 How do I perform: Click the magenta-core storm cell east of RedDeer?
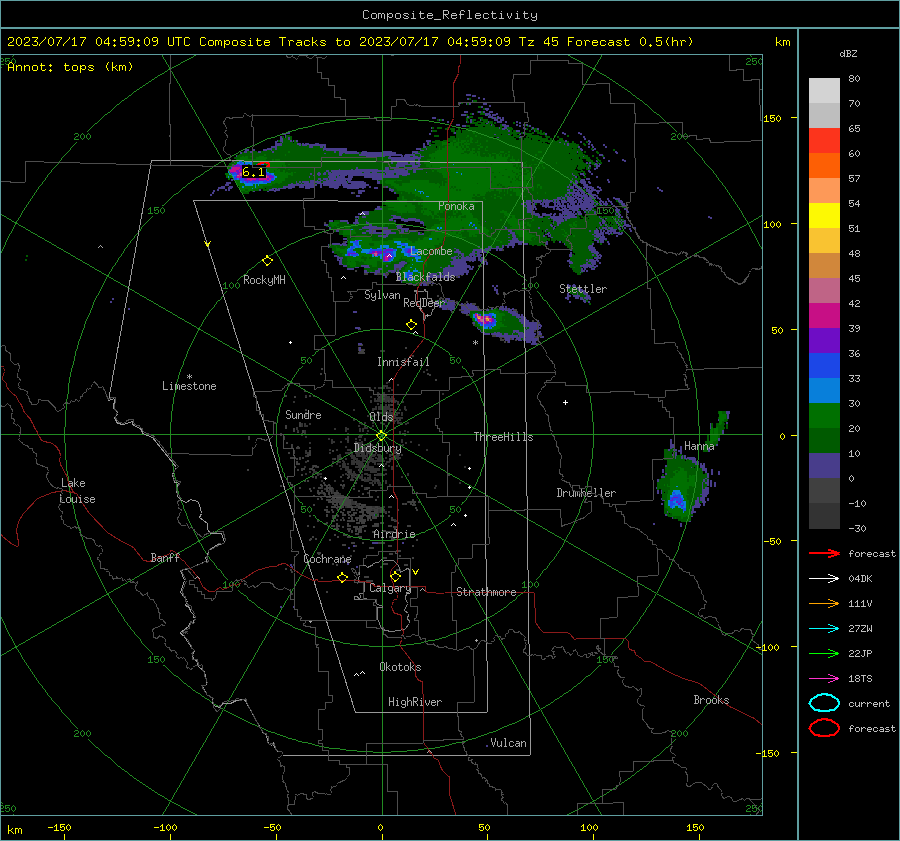[486, 319]
